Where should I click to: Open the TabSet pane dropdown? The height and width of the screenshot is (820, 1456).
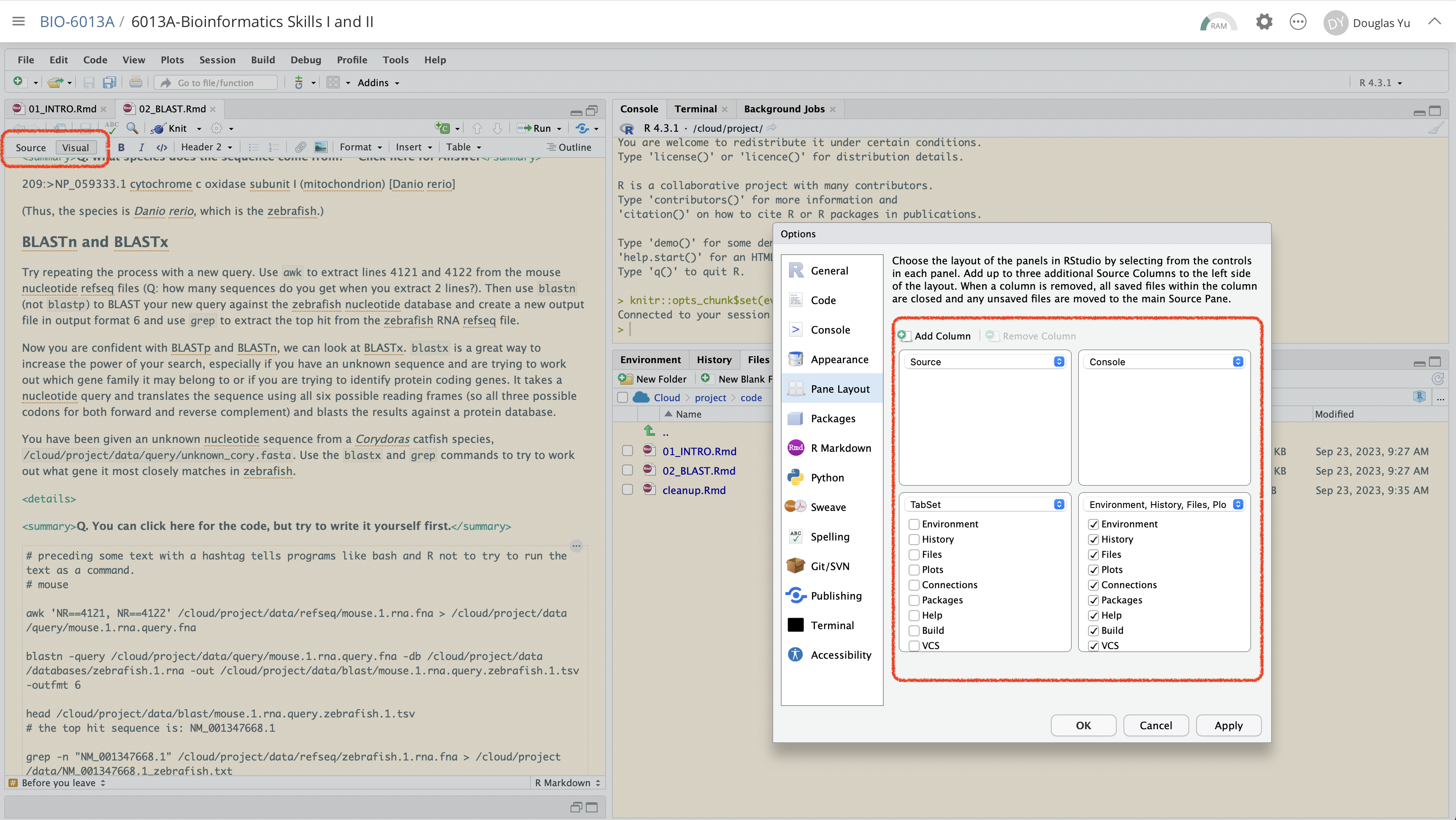985,505
